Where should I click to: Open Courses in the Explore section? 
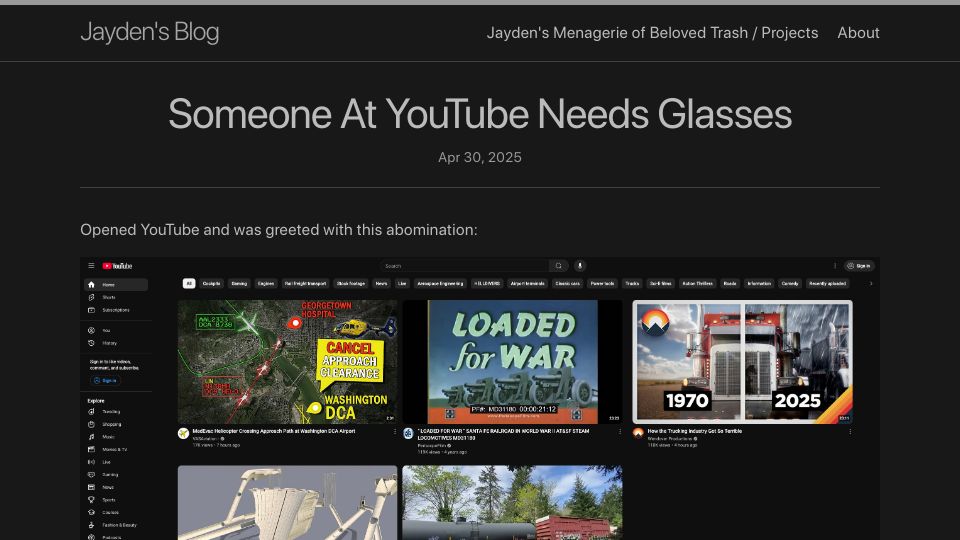[116, 512]
